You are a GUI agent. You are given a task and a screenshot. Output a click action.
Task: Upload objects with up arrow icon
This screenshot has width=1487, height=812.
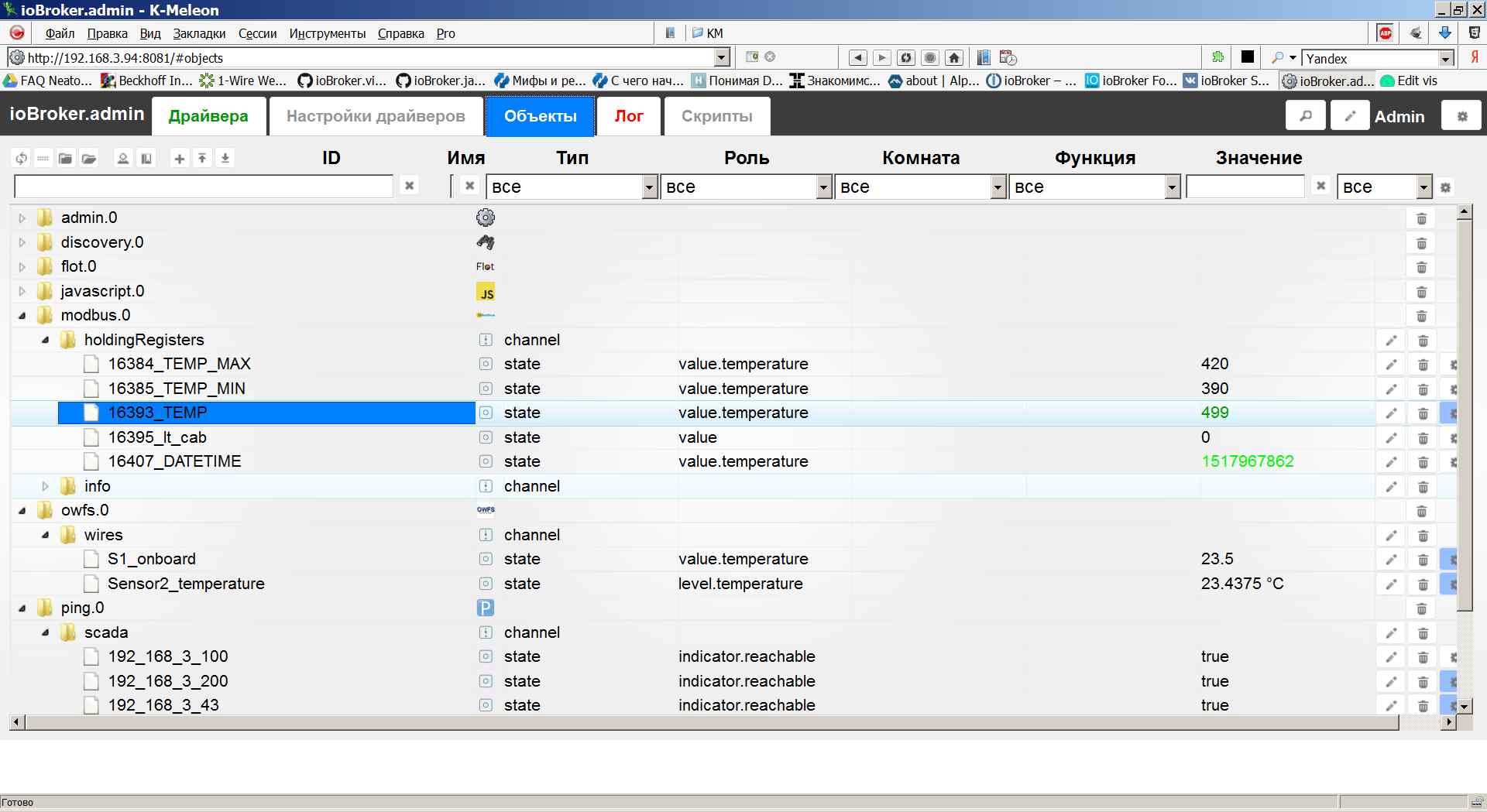(x=202, y=159)
